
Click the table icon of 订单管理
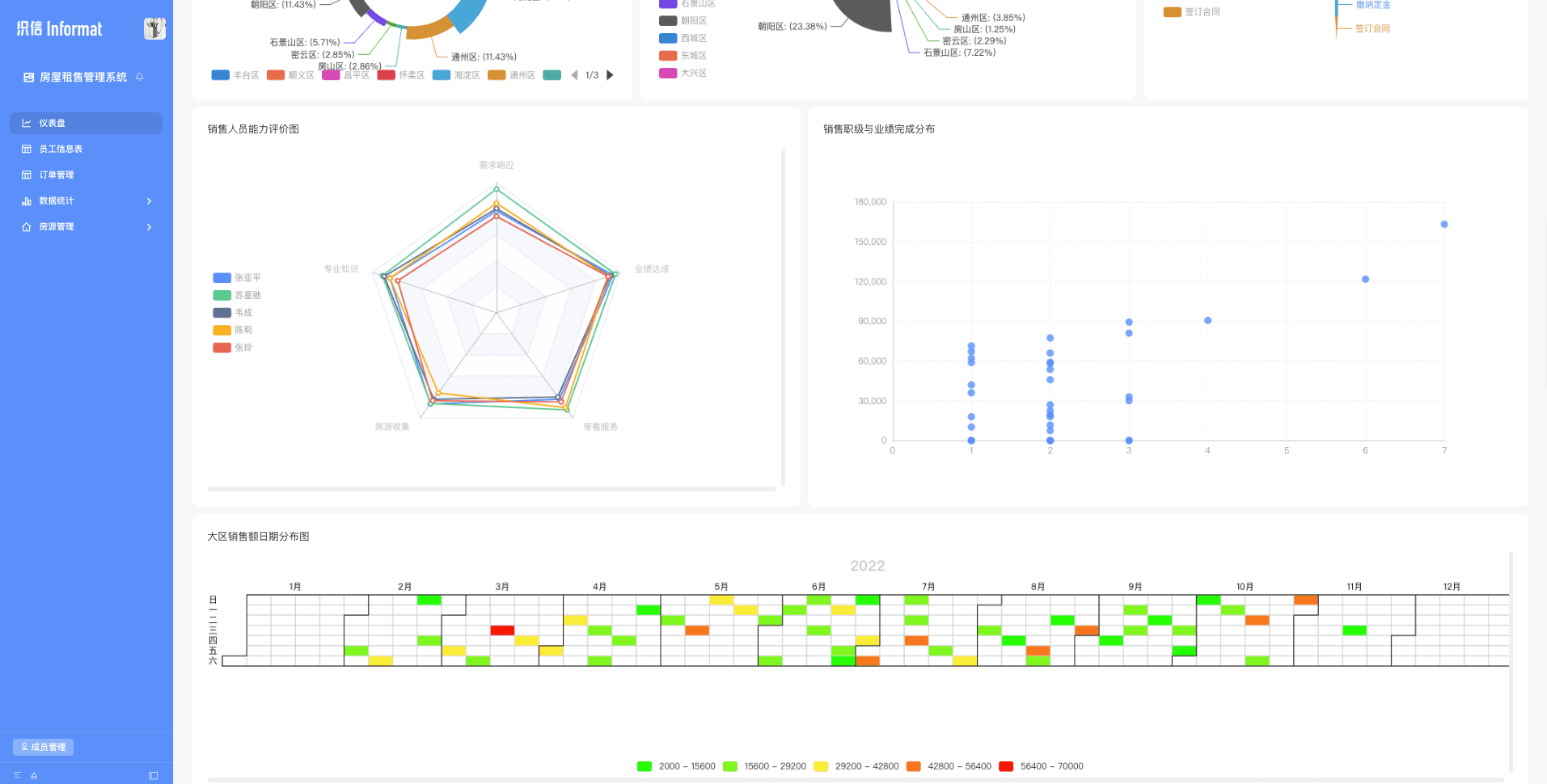coord(27,175)
